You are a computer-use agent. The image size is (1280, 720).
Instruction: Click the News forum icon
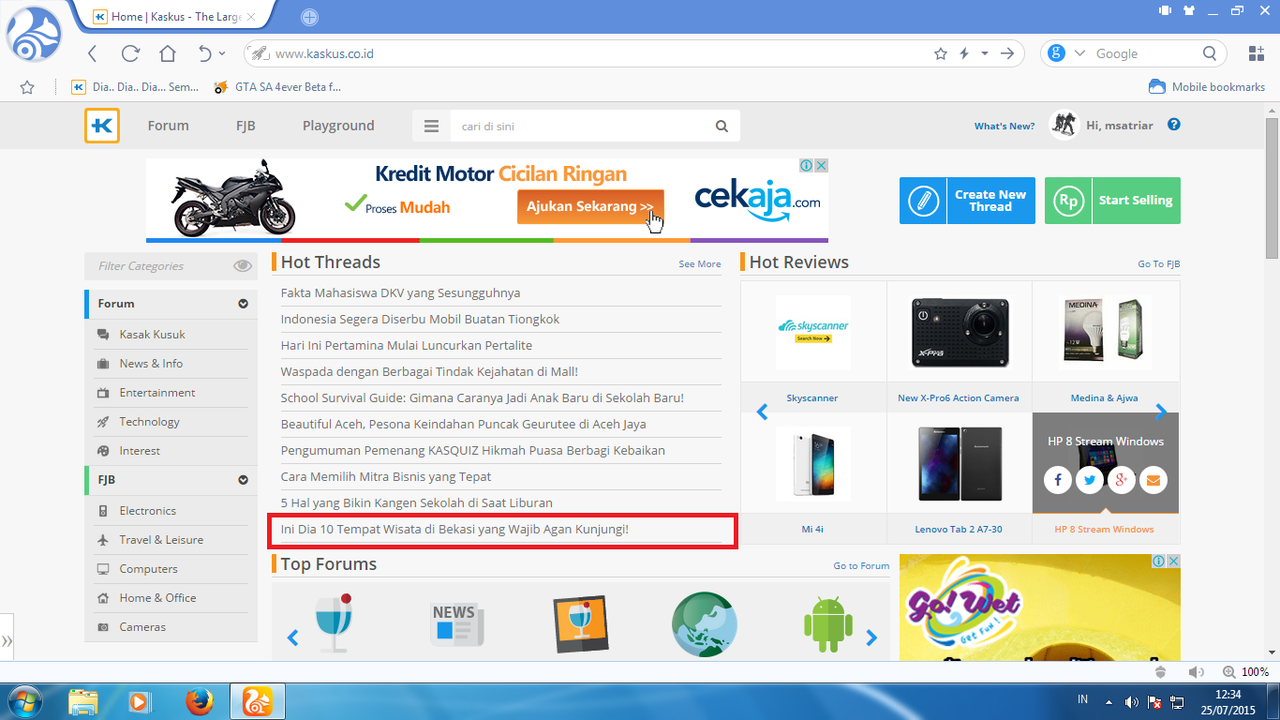coord(457,625)
